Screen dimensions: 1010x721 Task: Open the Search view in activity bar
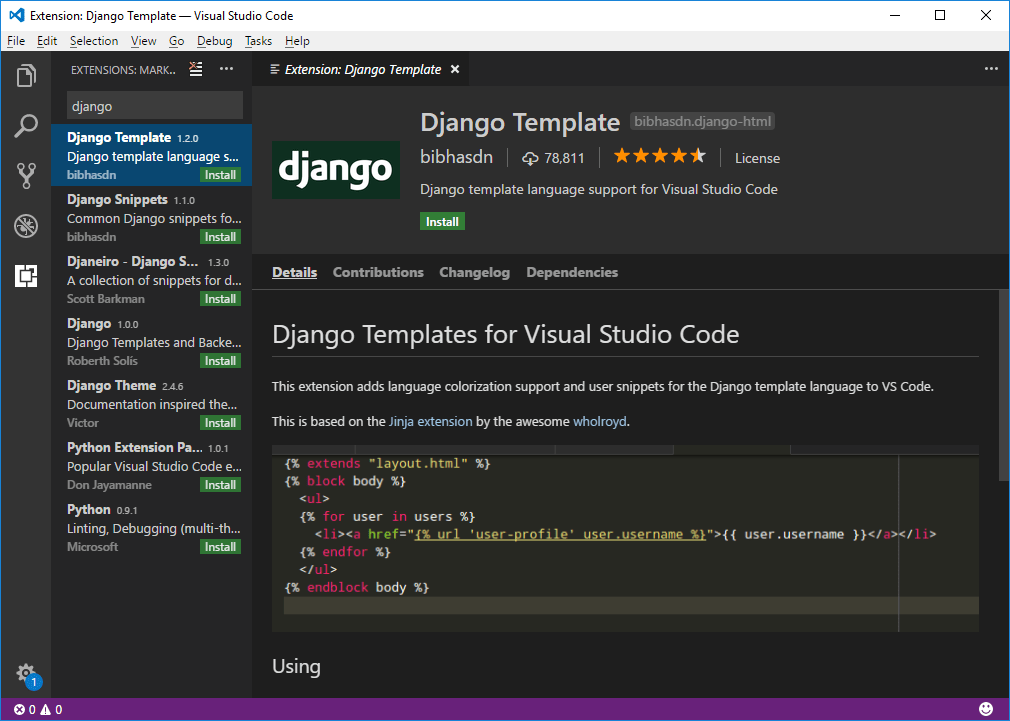[26, 126]
